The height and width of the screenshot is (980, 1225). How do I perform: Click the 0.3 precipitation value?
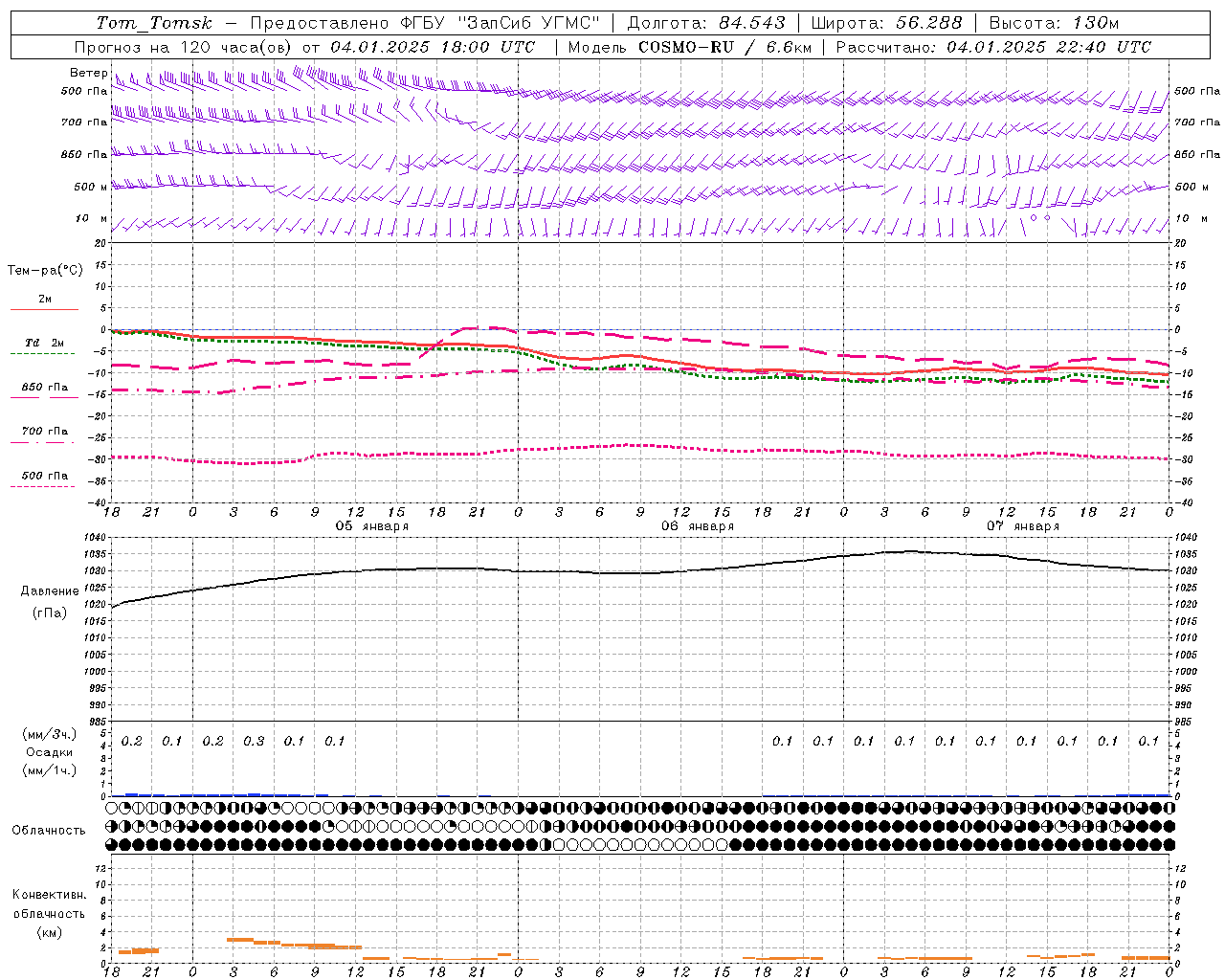point(254,742)
